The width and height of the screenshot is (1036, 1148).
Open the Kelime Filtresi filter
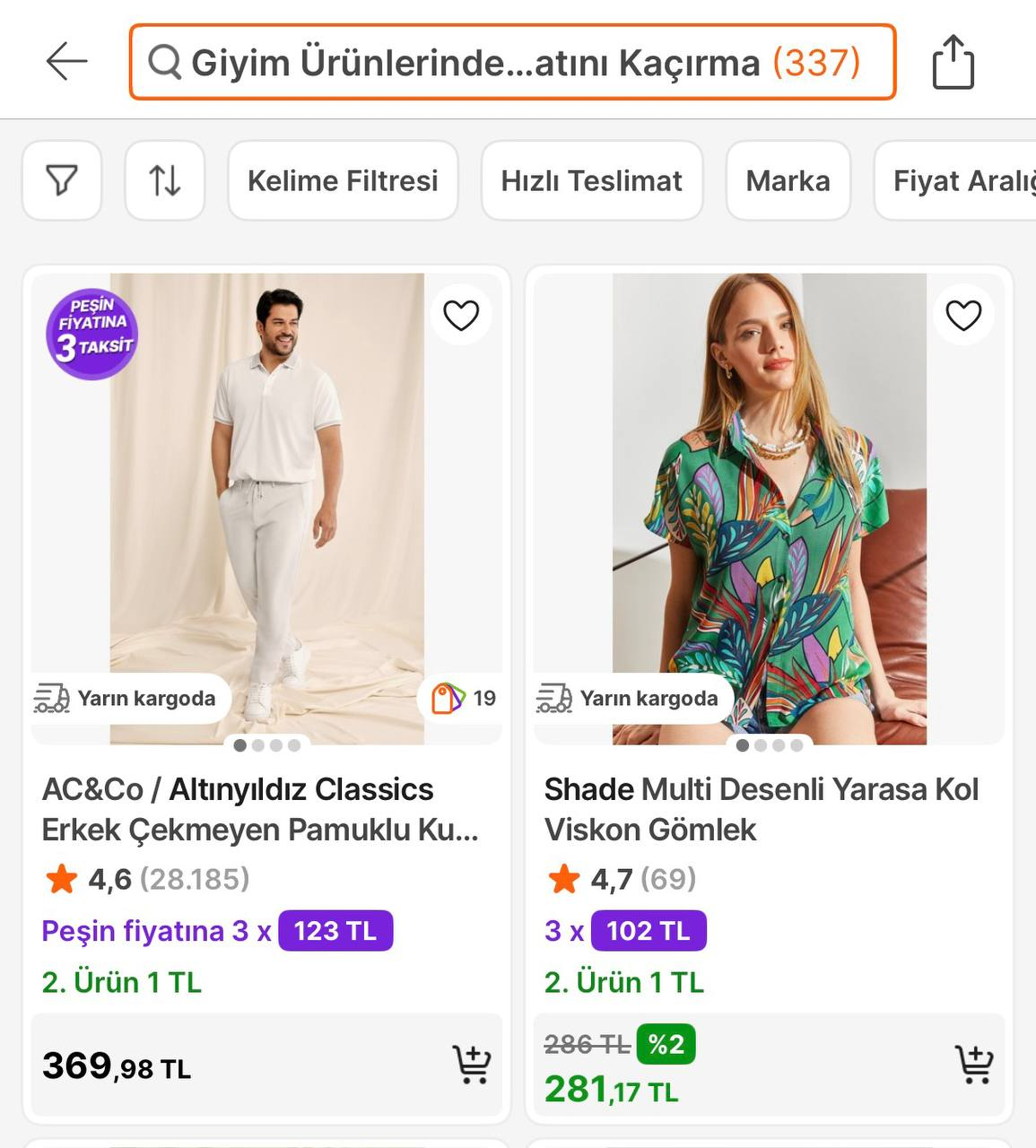point(343,180)
